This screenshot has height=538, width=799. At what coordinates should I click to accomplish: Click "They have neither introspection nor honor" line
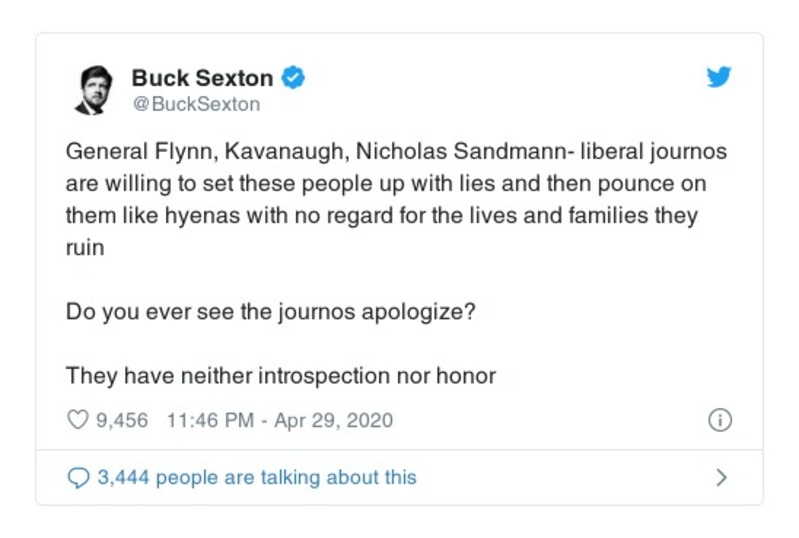pyautogui.click(x=281, y=376)
